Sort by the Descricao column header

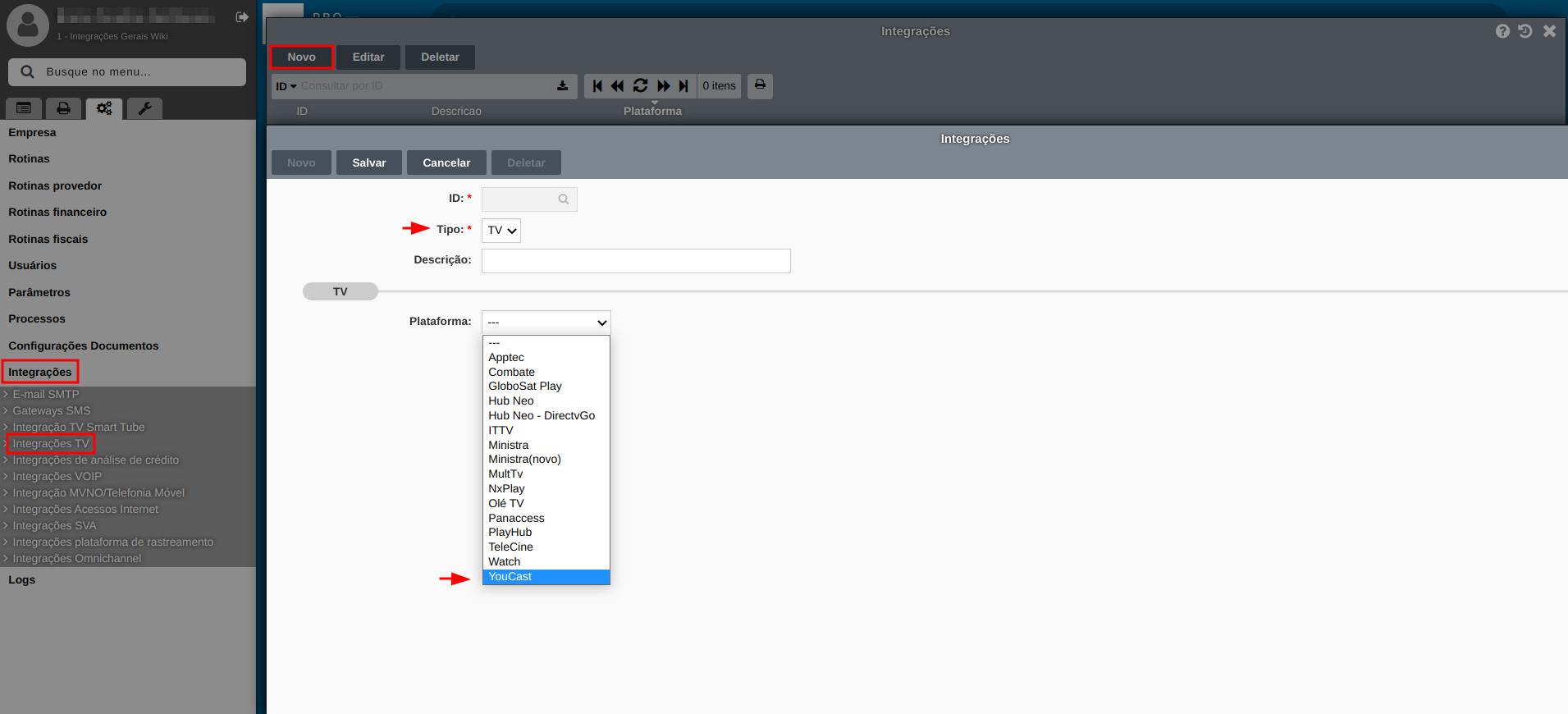456,112
